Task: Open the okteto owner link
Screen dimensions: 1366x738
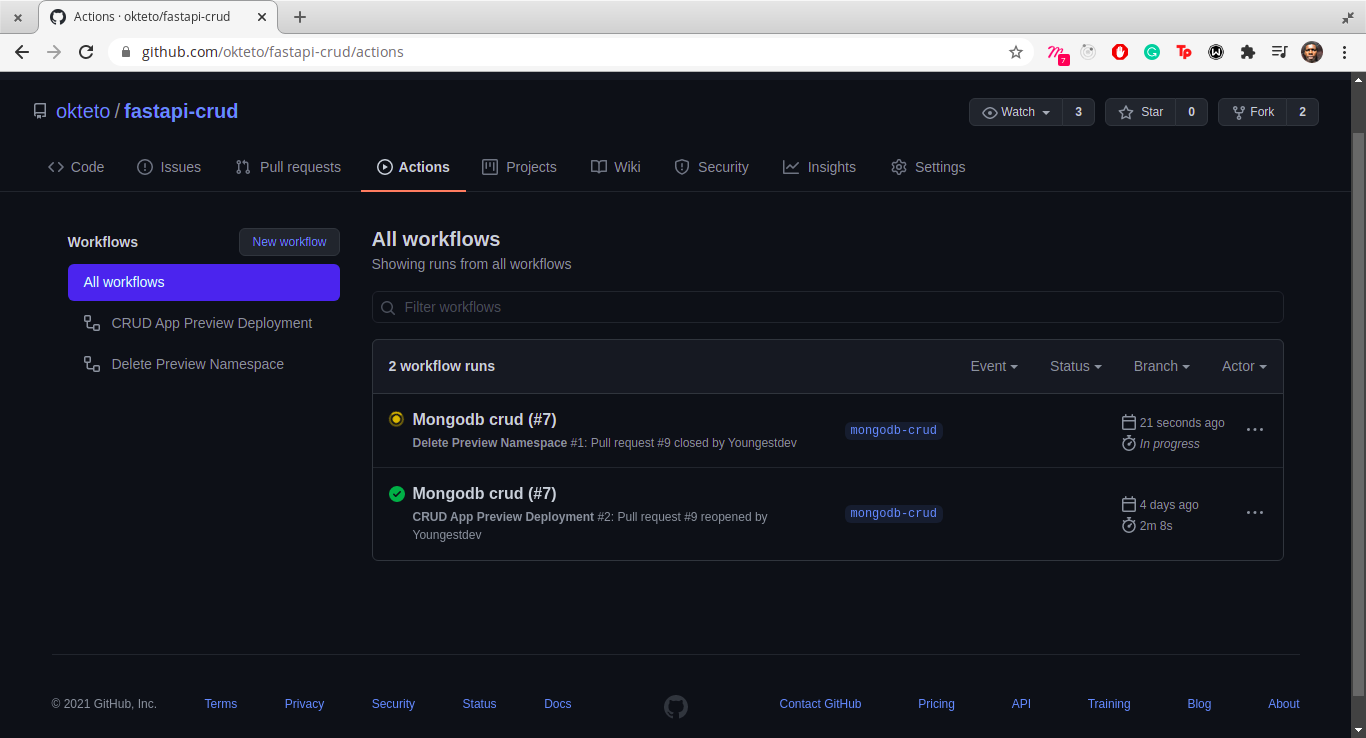Action: [x=83, y=112]
